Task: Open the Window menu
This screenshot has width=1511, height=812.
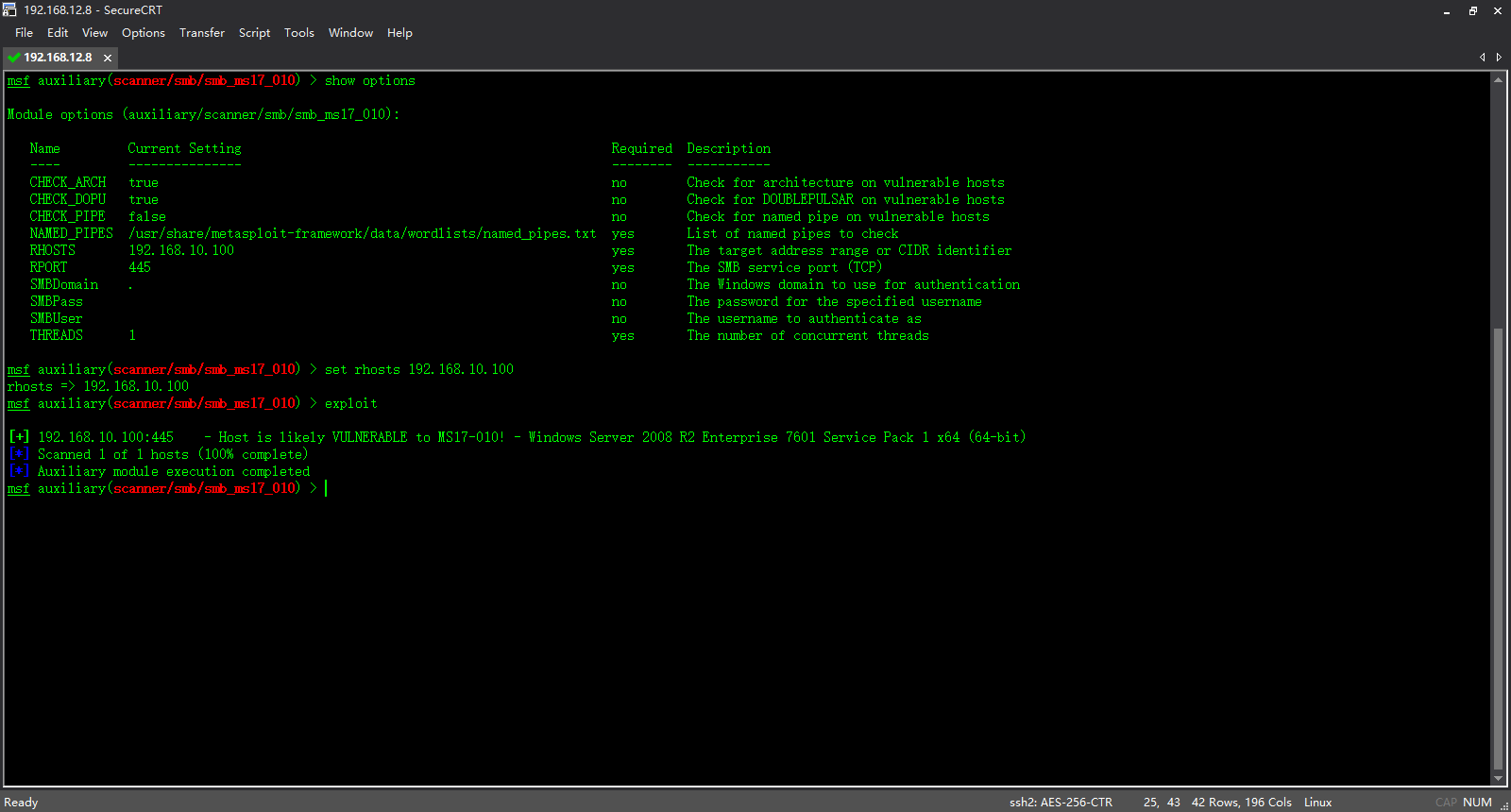Action: 350,32
